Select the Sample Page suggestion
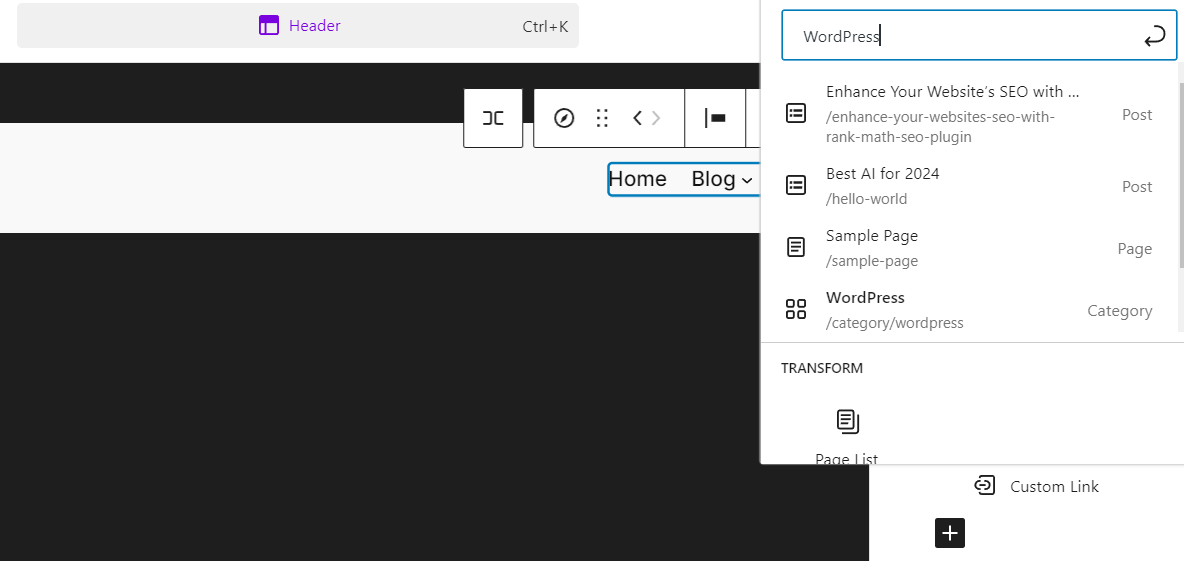This screenshot has width=1184, height=561. [969, 248]
